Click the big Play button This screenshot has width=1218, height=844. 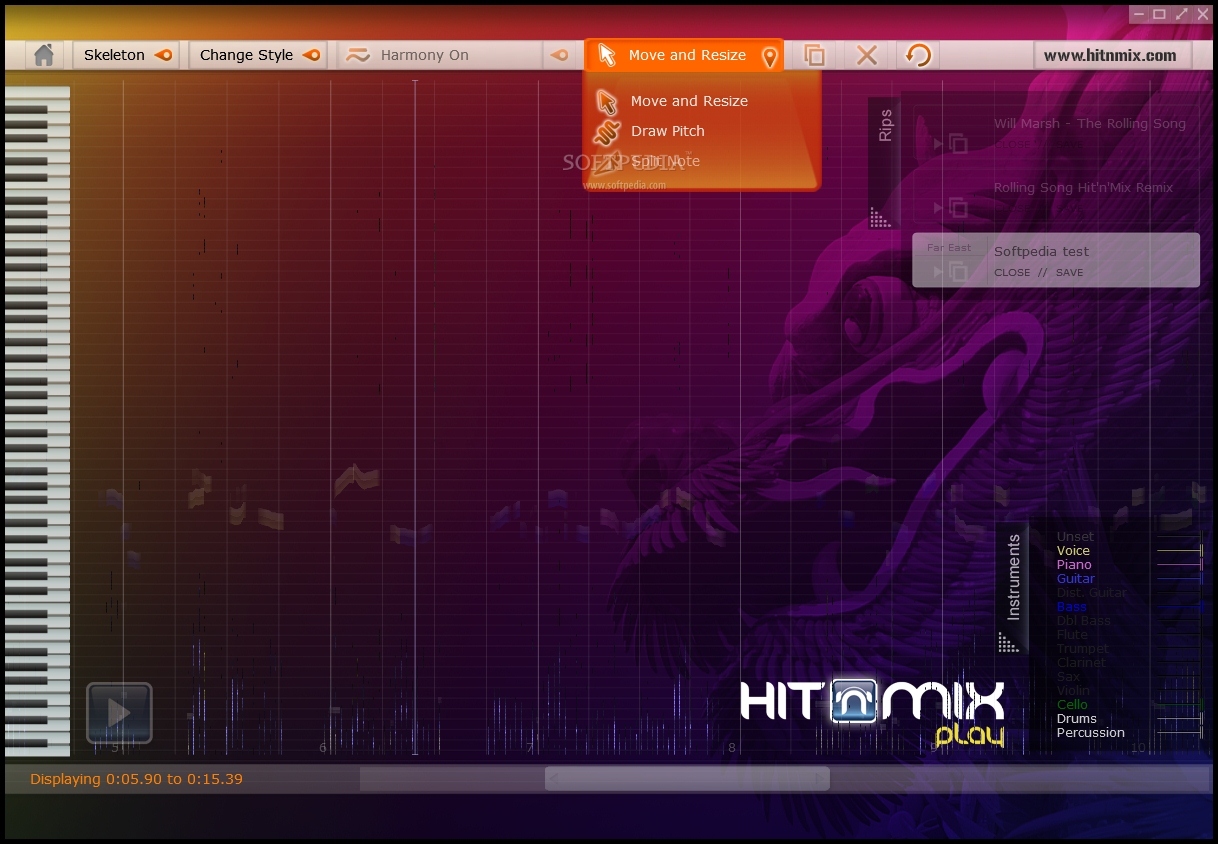[x=119, y=712]
